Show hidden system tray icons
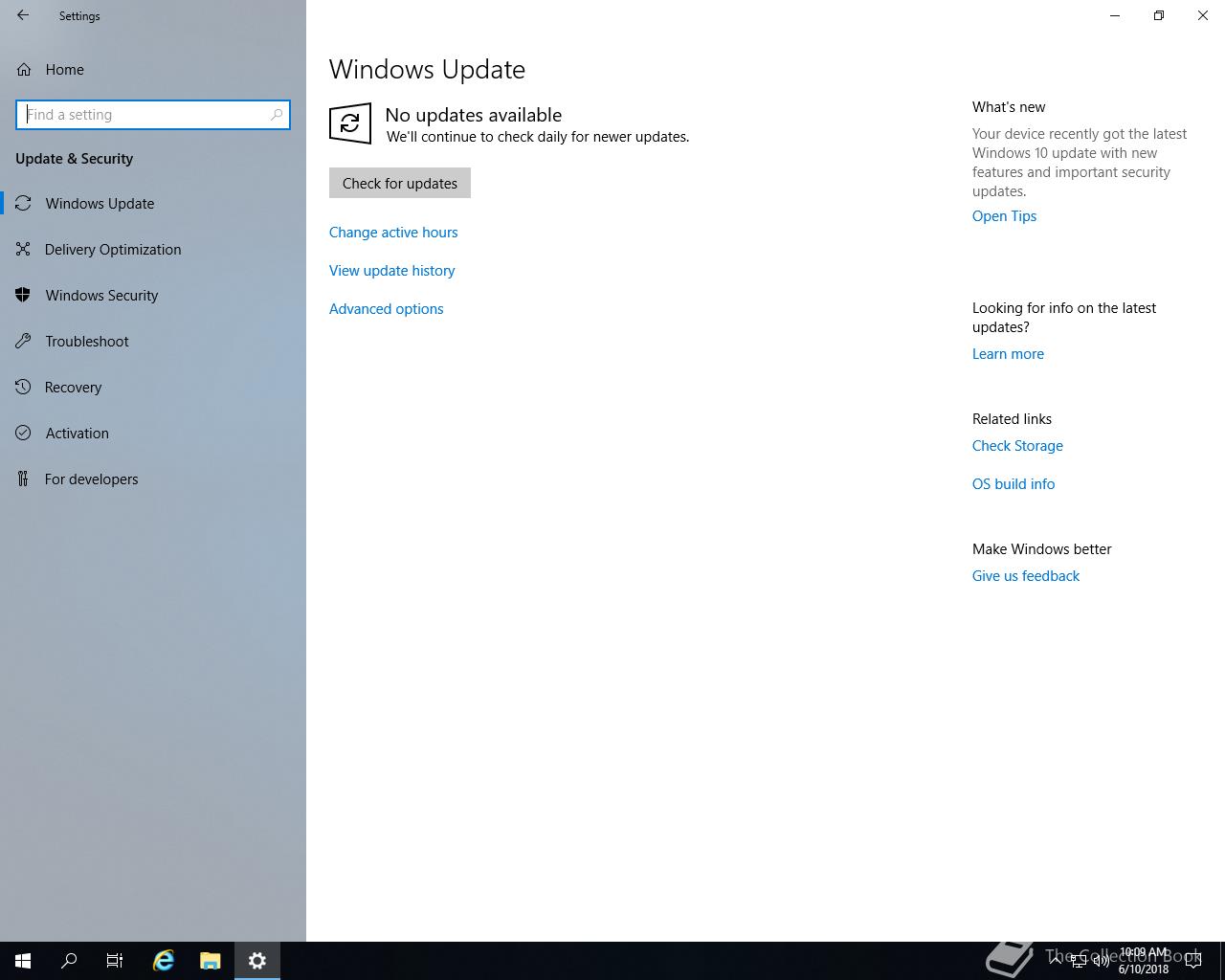 pos(1055,960)
